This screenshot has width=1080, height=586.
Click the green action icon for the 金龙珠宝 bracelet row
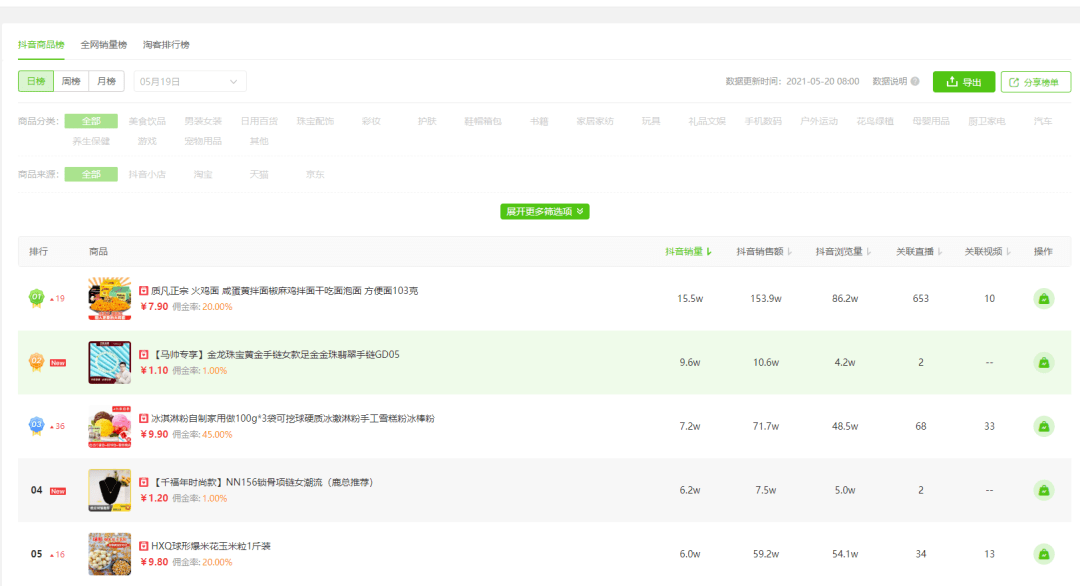[x=1043, y=363]
